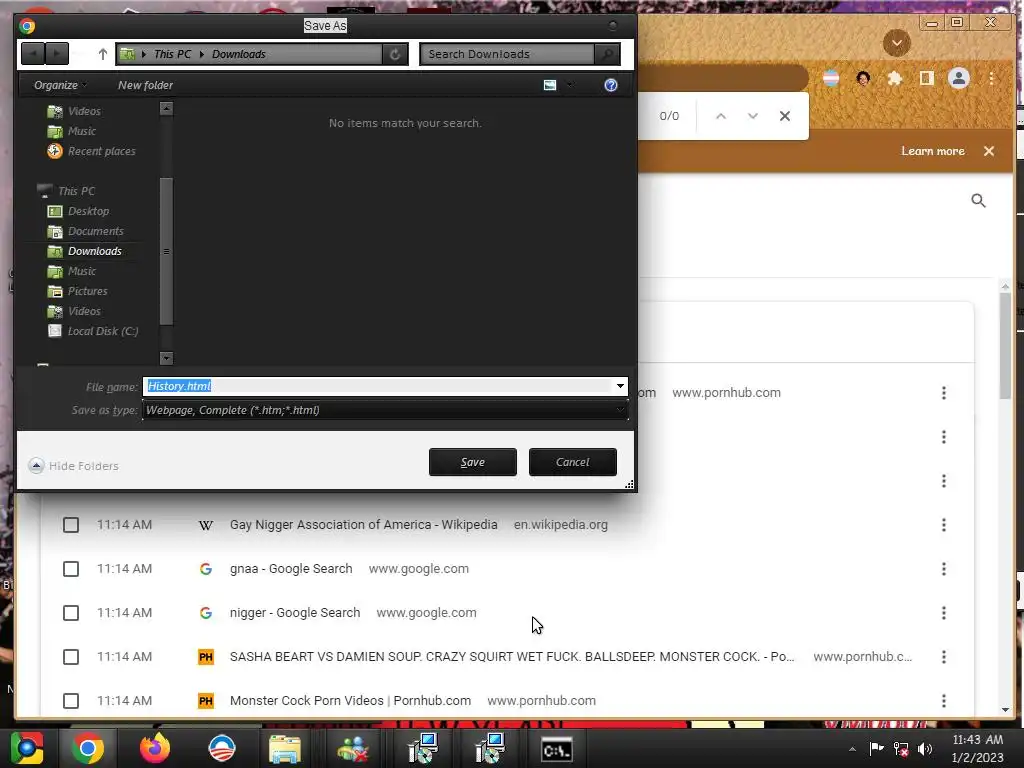Viewport: 1024px width, 768px height.
Task: Click the File name text field
Action: pyautogui.click(x=378, y=386)
